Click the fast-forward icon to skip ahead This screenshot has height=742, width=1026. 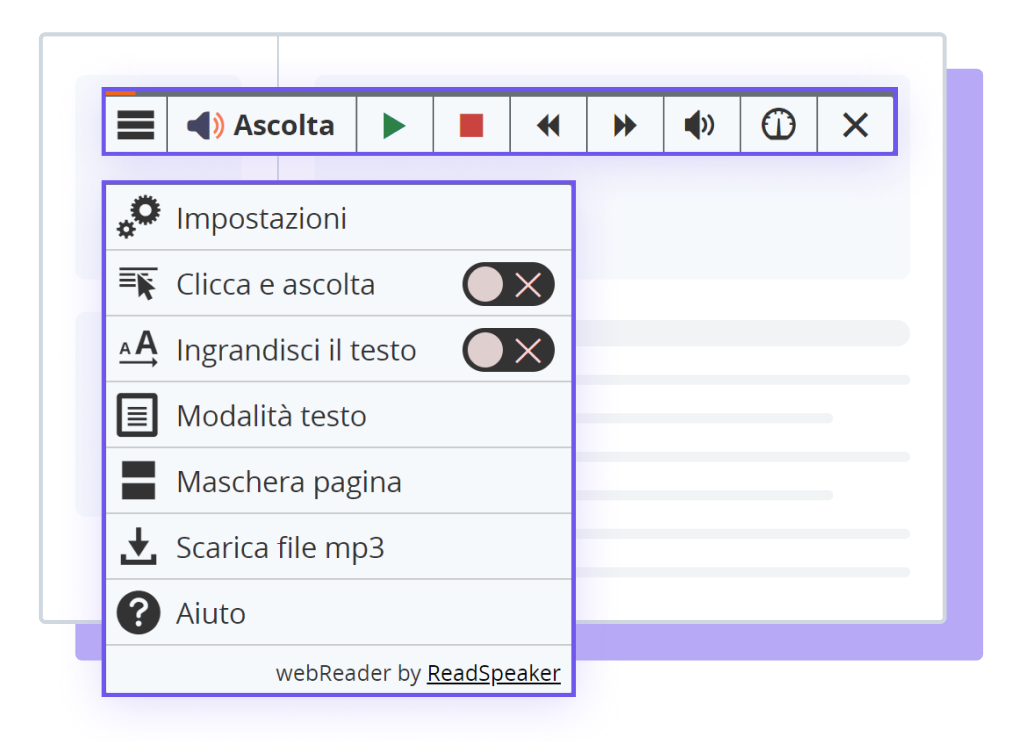coord(625,124)
